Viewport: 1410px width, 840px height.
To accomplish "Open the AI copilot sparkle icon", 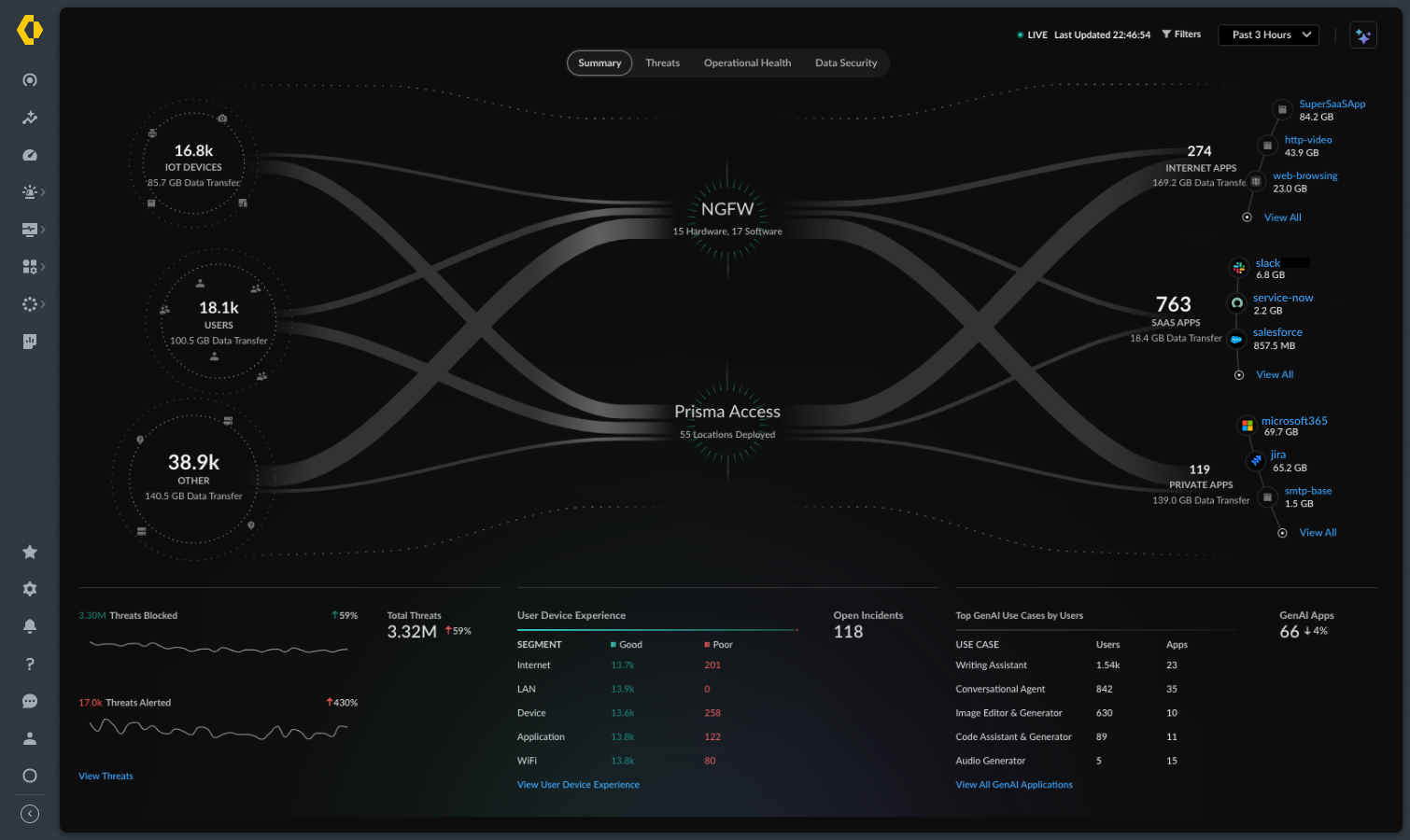I will point(1362,35).
